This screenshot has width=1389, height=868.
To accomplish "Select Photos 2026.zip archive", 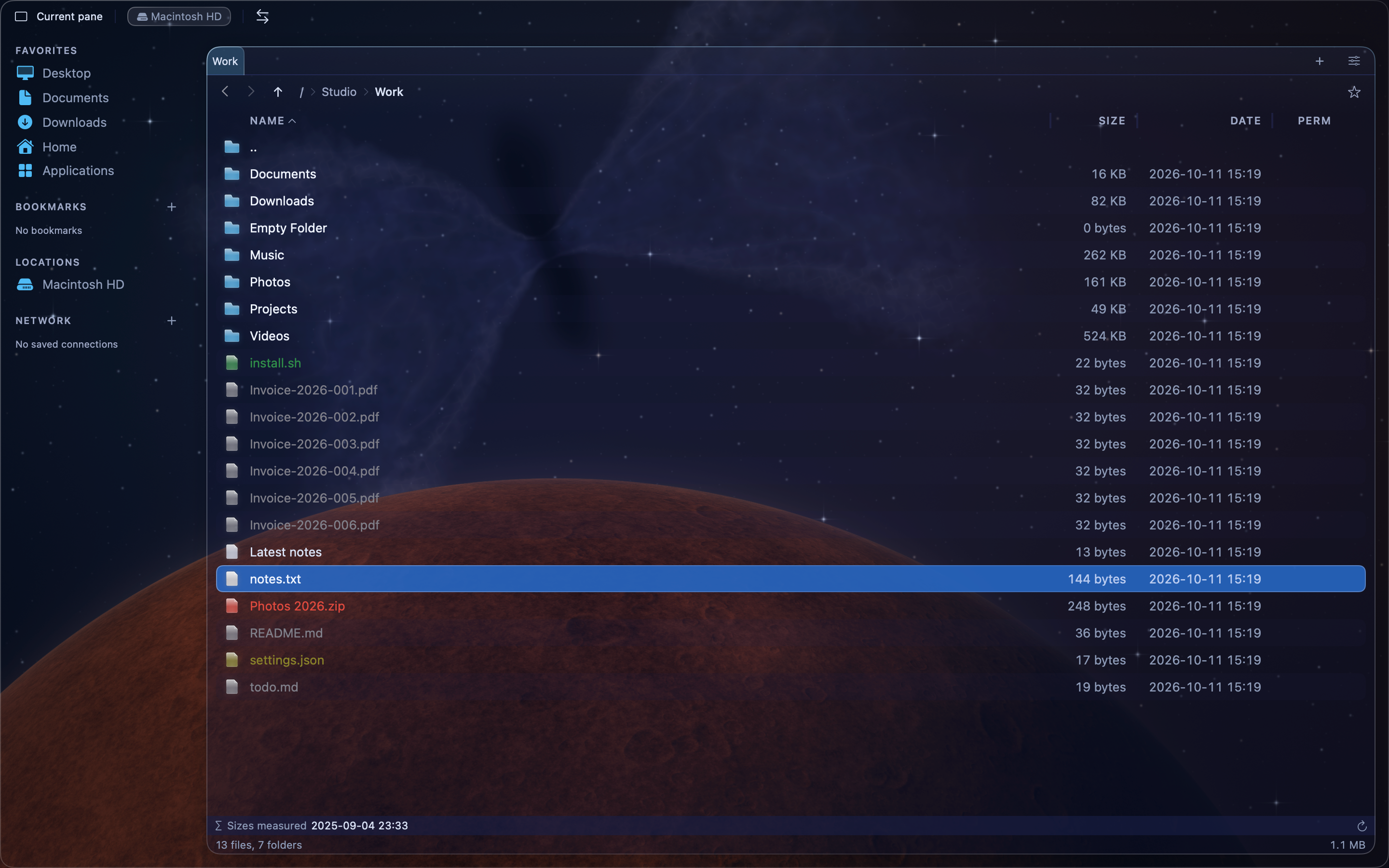I will click(x=790, y=606).
